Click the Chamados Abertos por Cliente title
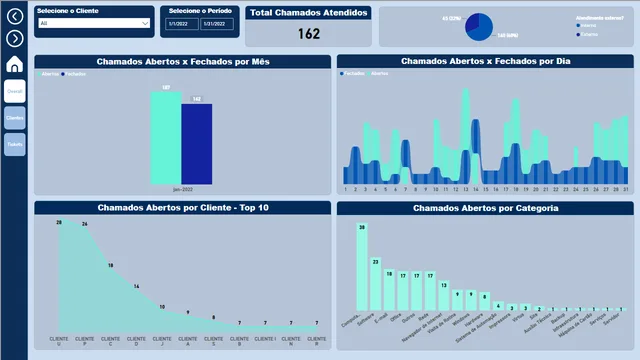Viewport: 640px width, 360px height. (183, 208)
